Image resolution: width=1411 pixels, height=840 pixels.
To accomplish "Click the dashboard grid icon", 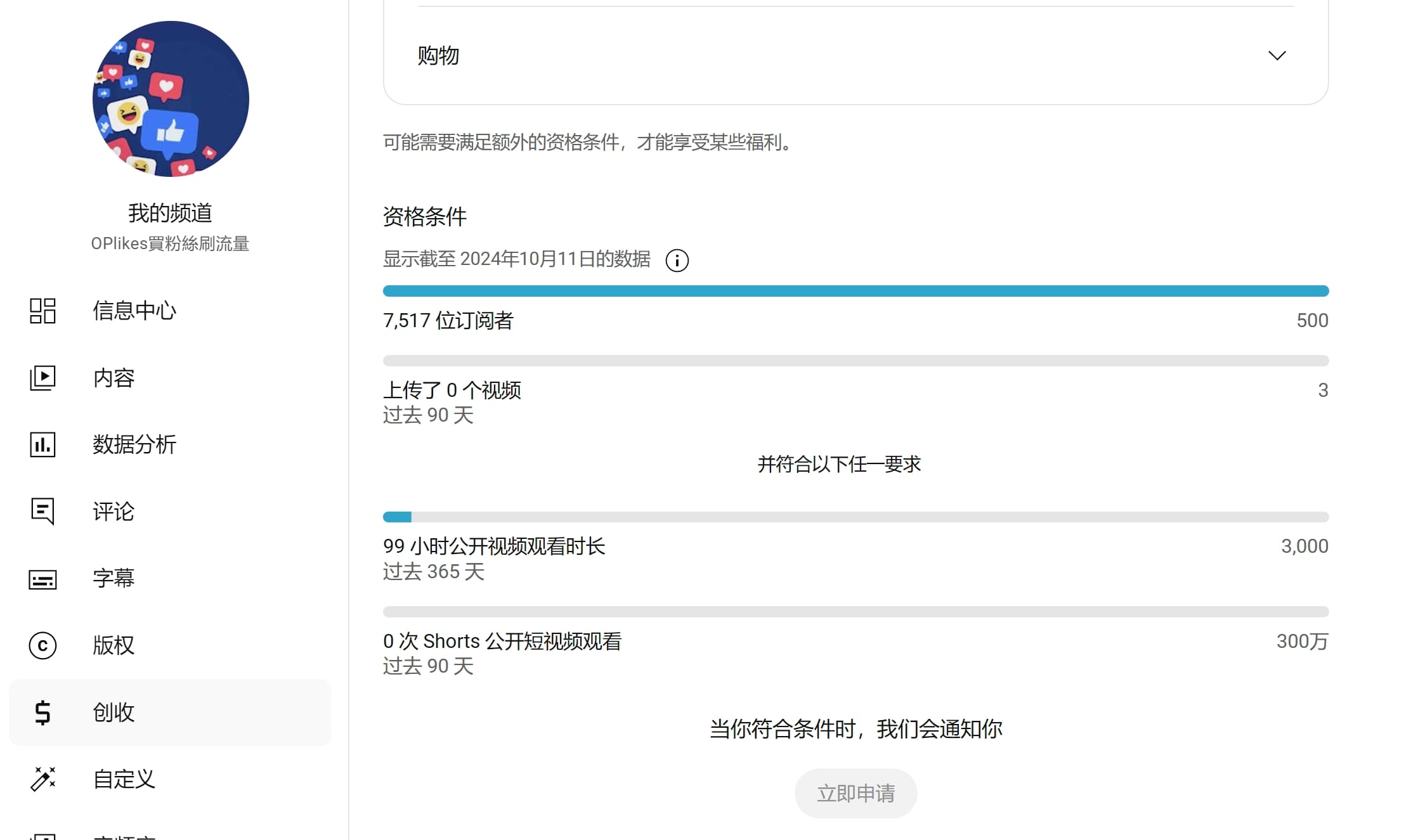I will 42,311.
